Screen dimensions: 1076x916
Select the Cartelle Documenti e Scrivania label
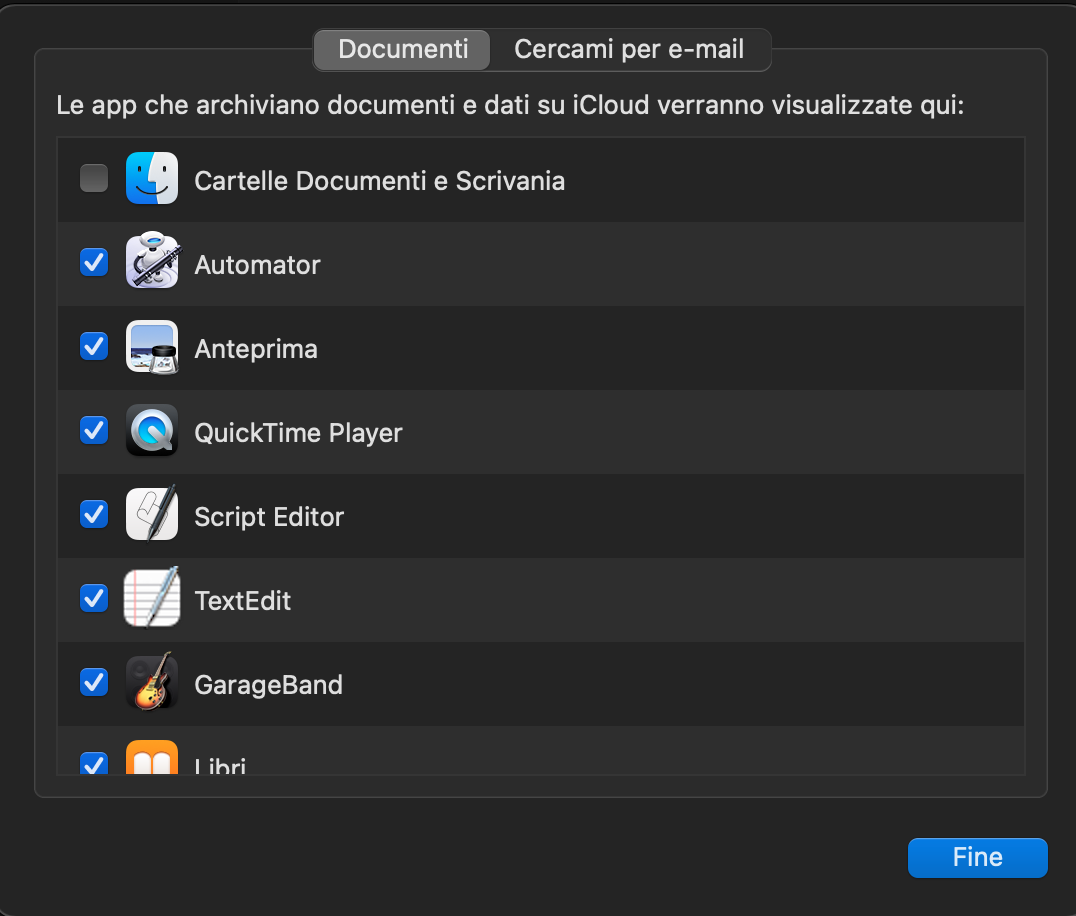379,181
